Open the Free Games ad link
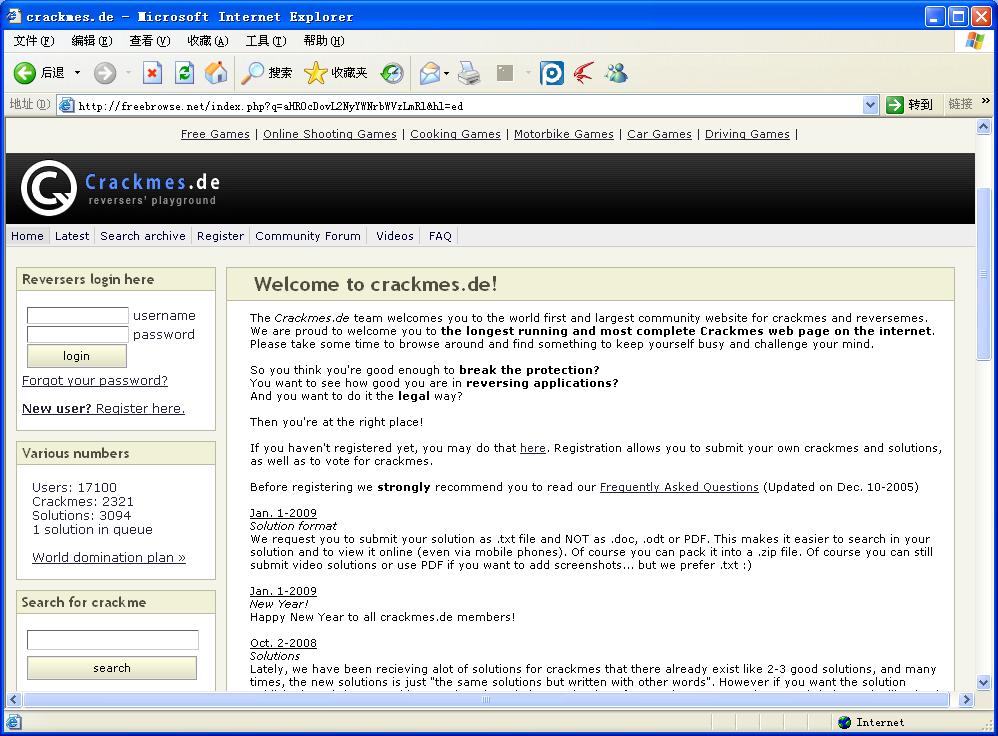Image resolution: width=998 pixels, height=736 pixels. (x=215, y=134)
